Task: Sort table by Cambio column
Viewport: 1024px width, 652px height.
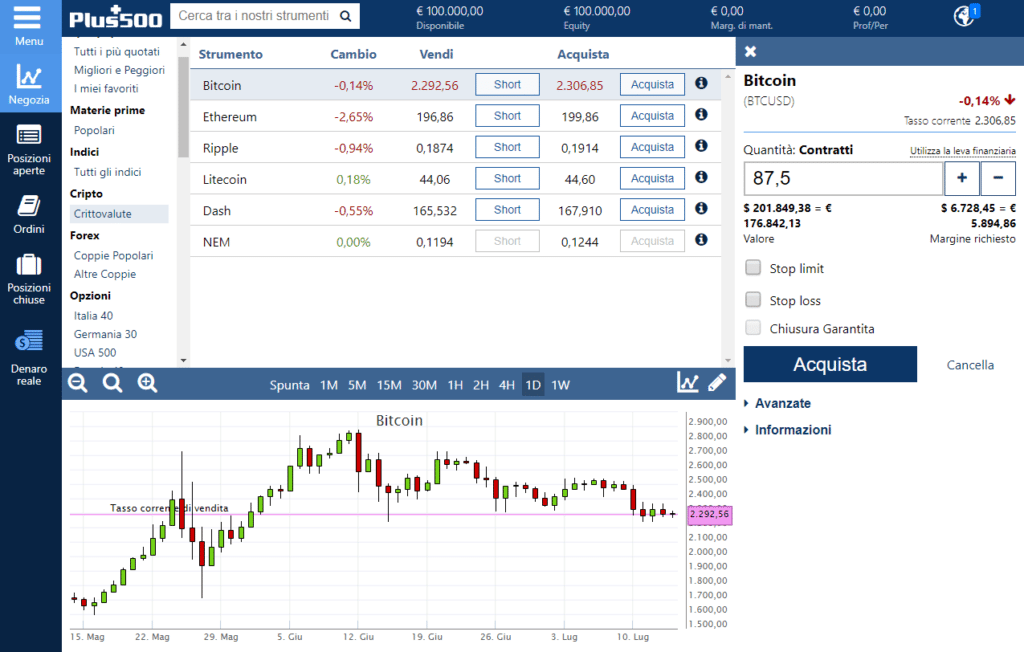Action: [353, 54]
